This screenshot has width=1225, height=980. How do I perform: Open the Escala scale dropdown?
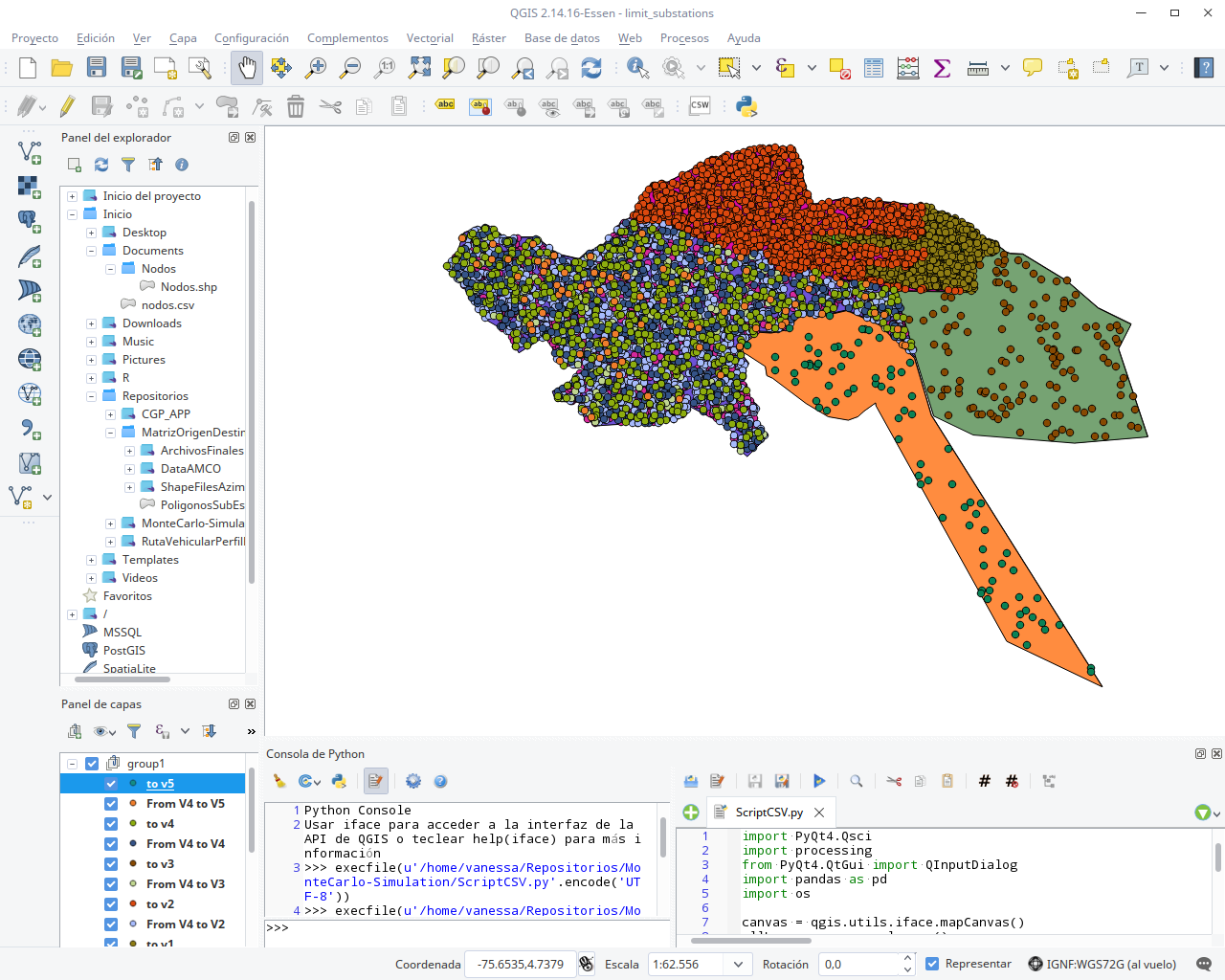pyautogui.click(x=738, y=965)
